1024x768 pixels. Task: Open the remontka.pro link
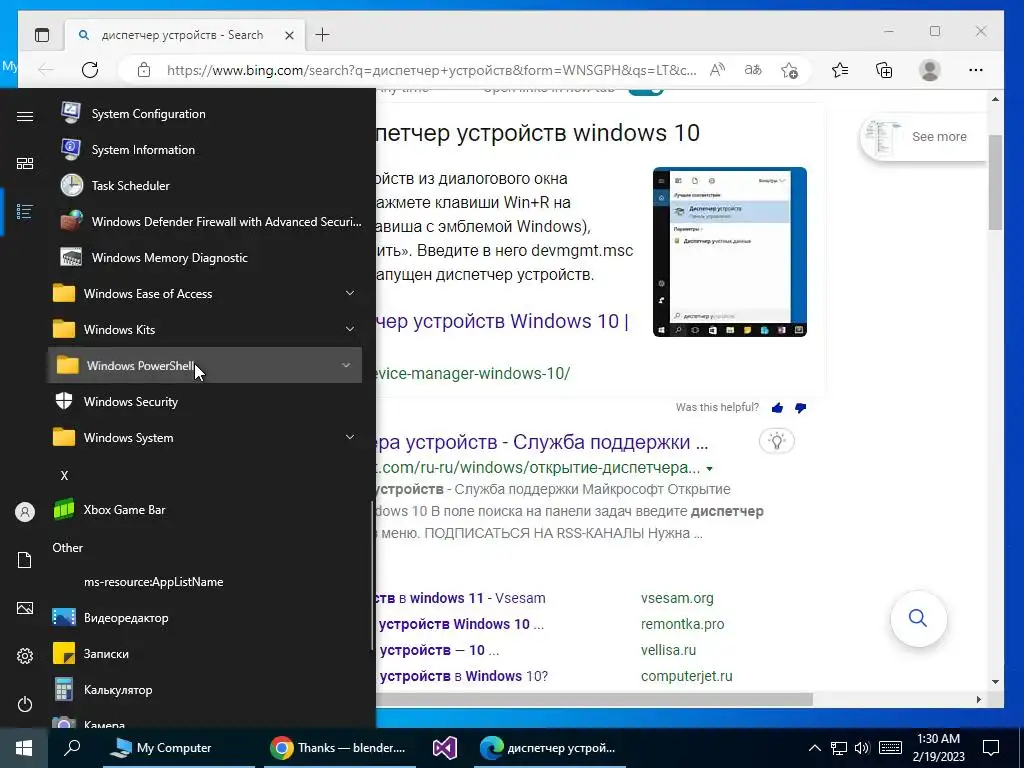(x=682, y=624)
